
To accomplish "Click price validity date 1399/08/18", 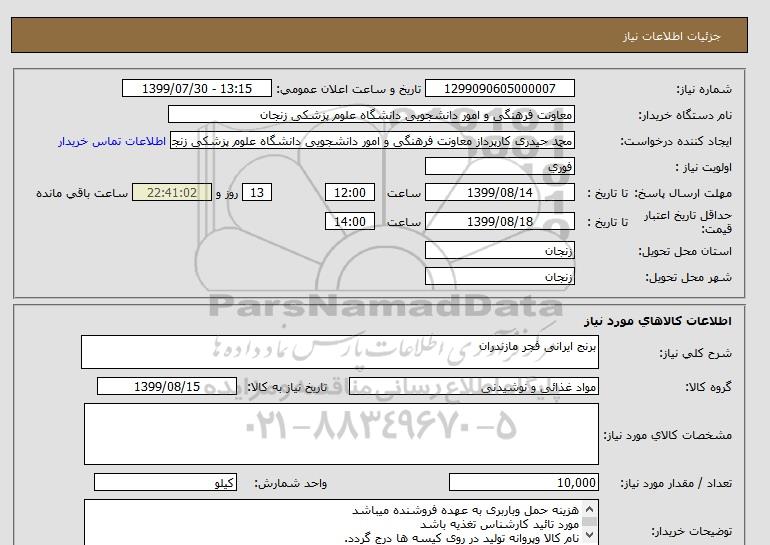I will tap(499, 221).
